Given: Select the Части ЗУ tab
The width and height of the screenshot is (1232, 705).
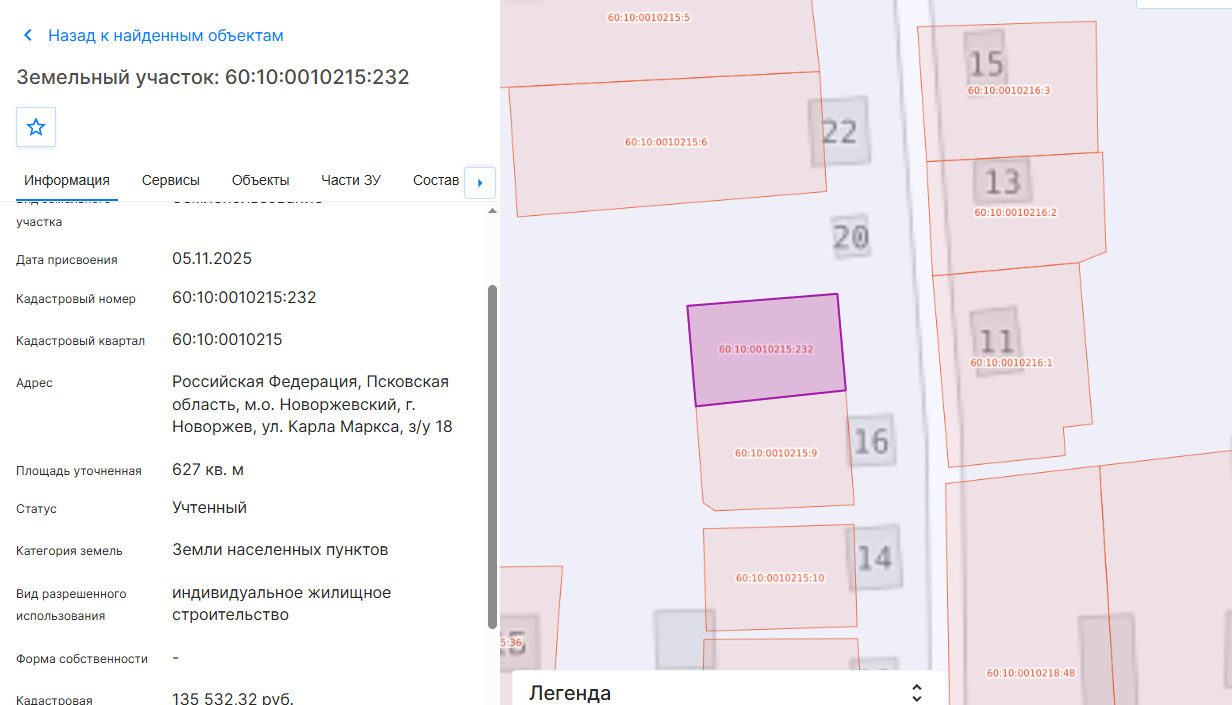Looking at the screenshot, I should 351,180.
